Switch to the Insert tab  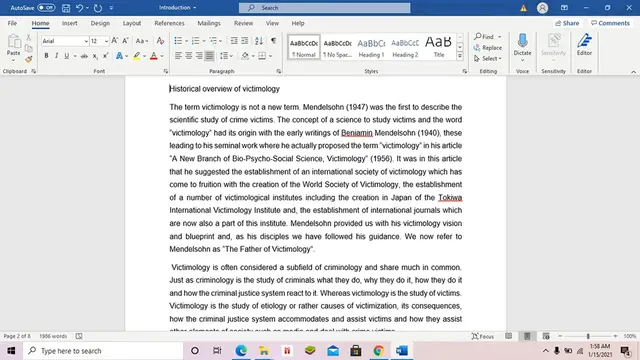pyautogui.click(x=69, y=23)
